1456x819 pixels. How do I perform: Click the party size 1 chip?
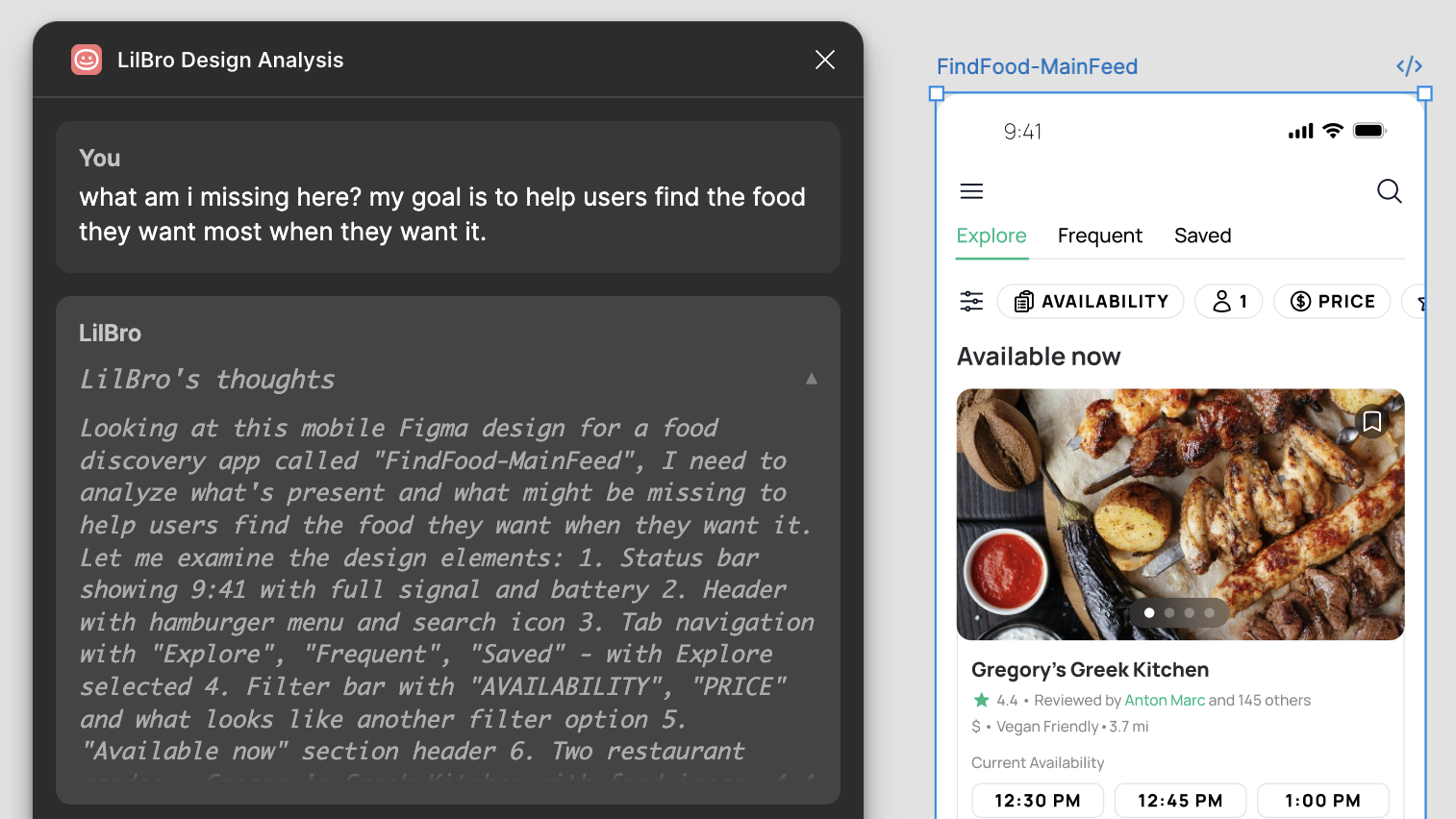click(x=1228, y=301)
